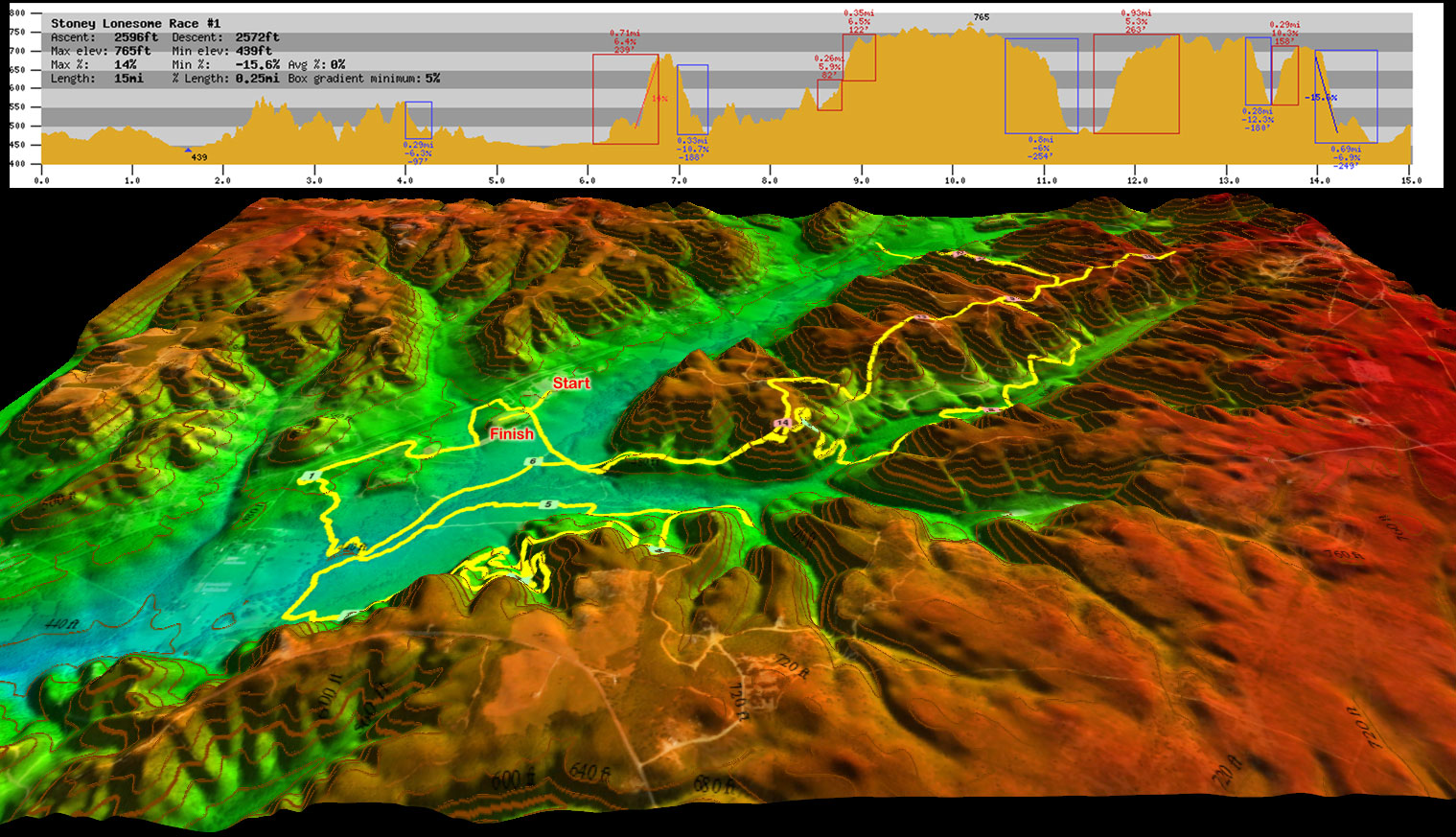
Task: Click the pink mile 14 marker
Action: [783, 423]
